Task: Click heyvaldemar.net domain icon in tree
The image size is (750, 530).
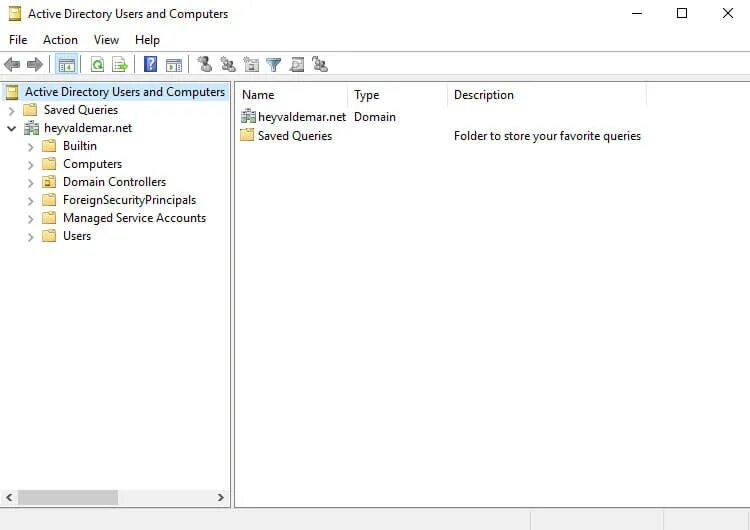Action: tap(31, 128)
